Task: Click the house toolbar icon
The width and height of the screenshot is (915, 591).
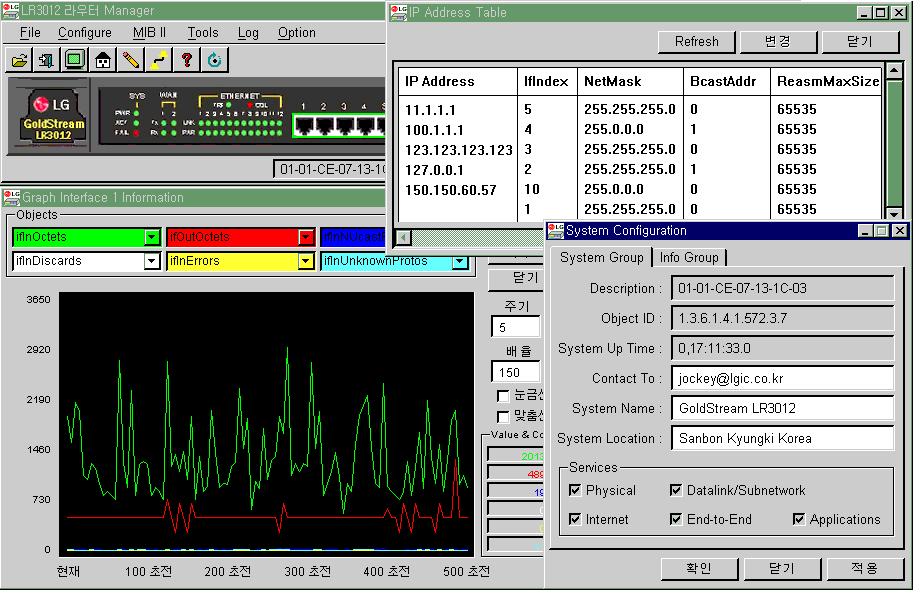Action: 103,60
